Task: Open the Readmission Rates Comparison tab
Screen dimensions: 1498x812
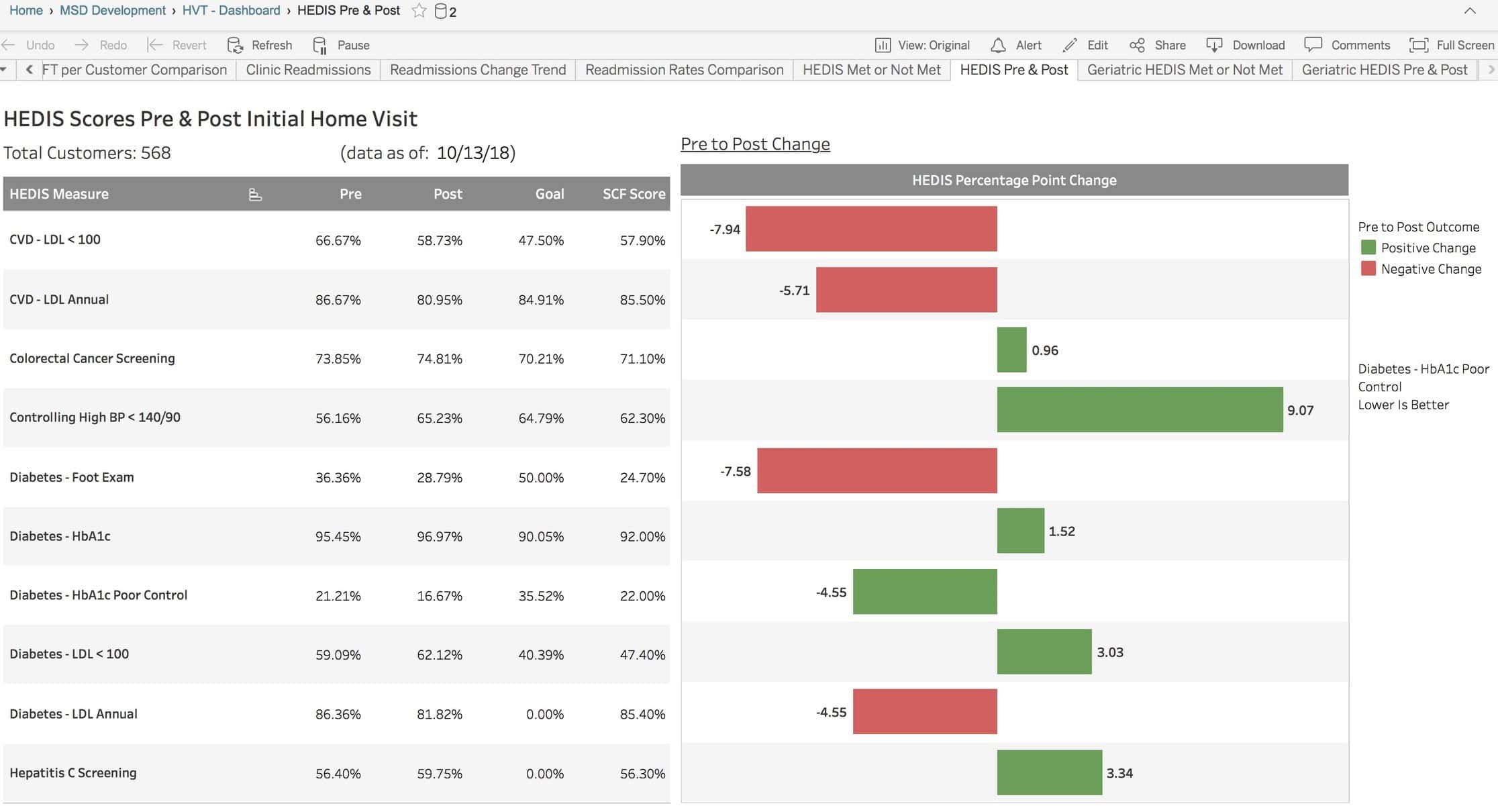Action: (x=684, y=70)
